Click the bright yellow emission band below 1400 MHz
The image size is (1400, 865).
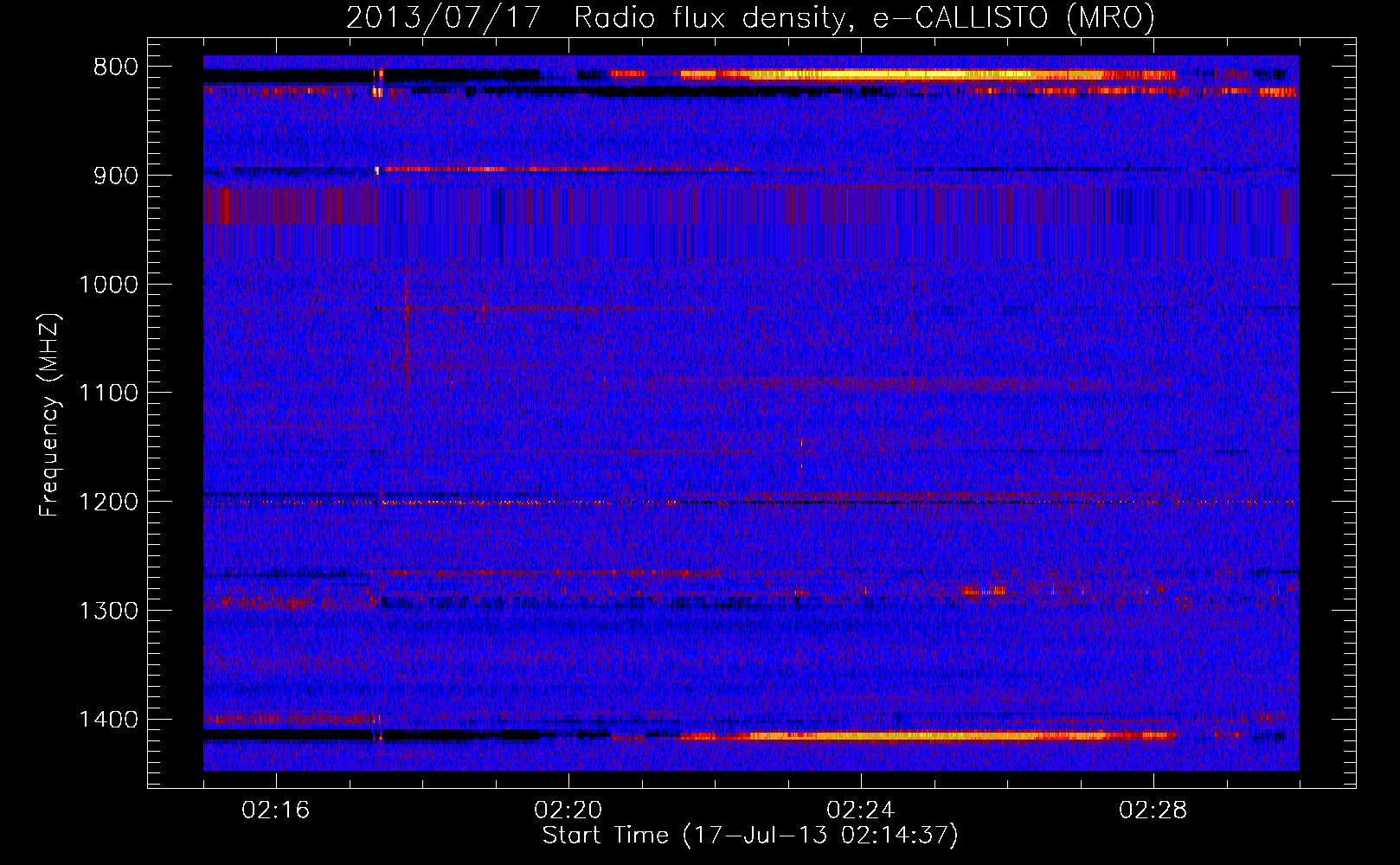(928, 736)
